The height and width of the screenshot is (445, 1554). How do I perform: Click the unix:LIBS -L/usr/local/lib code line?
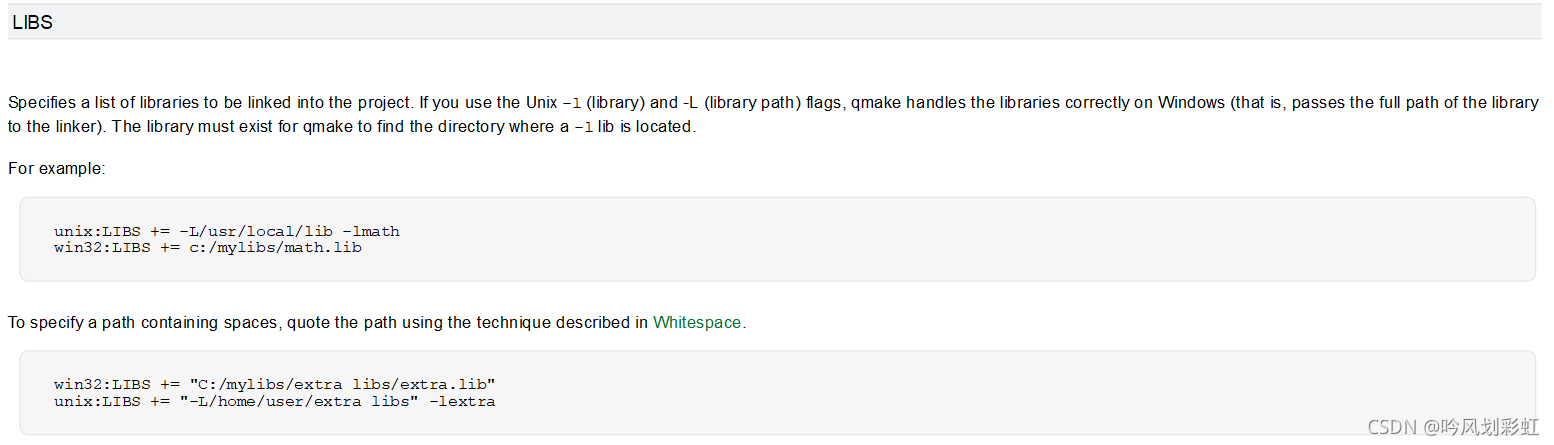227,231
